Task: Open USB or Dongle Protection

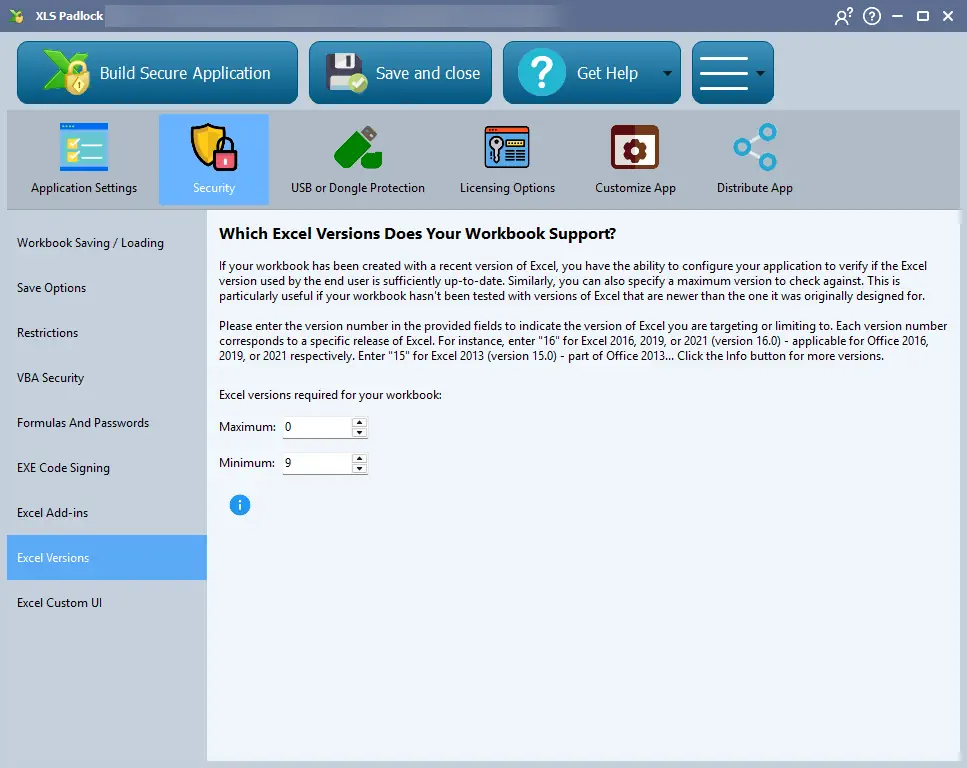Action: [357, 160]
